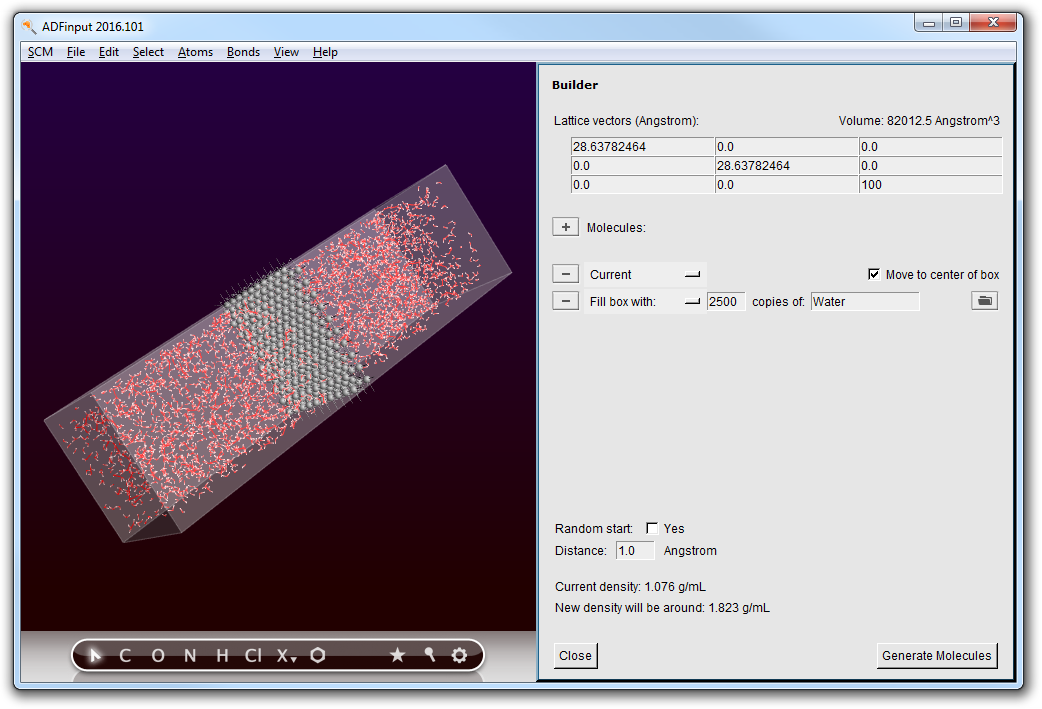Toggle Move to center of box
The width and height of the screenshot is (1042, 709).
874,274
